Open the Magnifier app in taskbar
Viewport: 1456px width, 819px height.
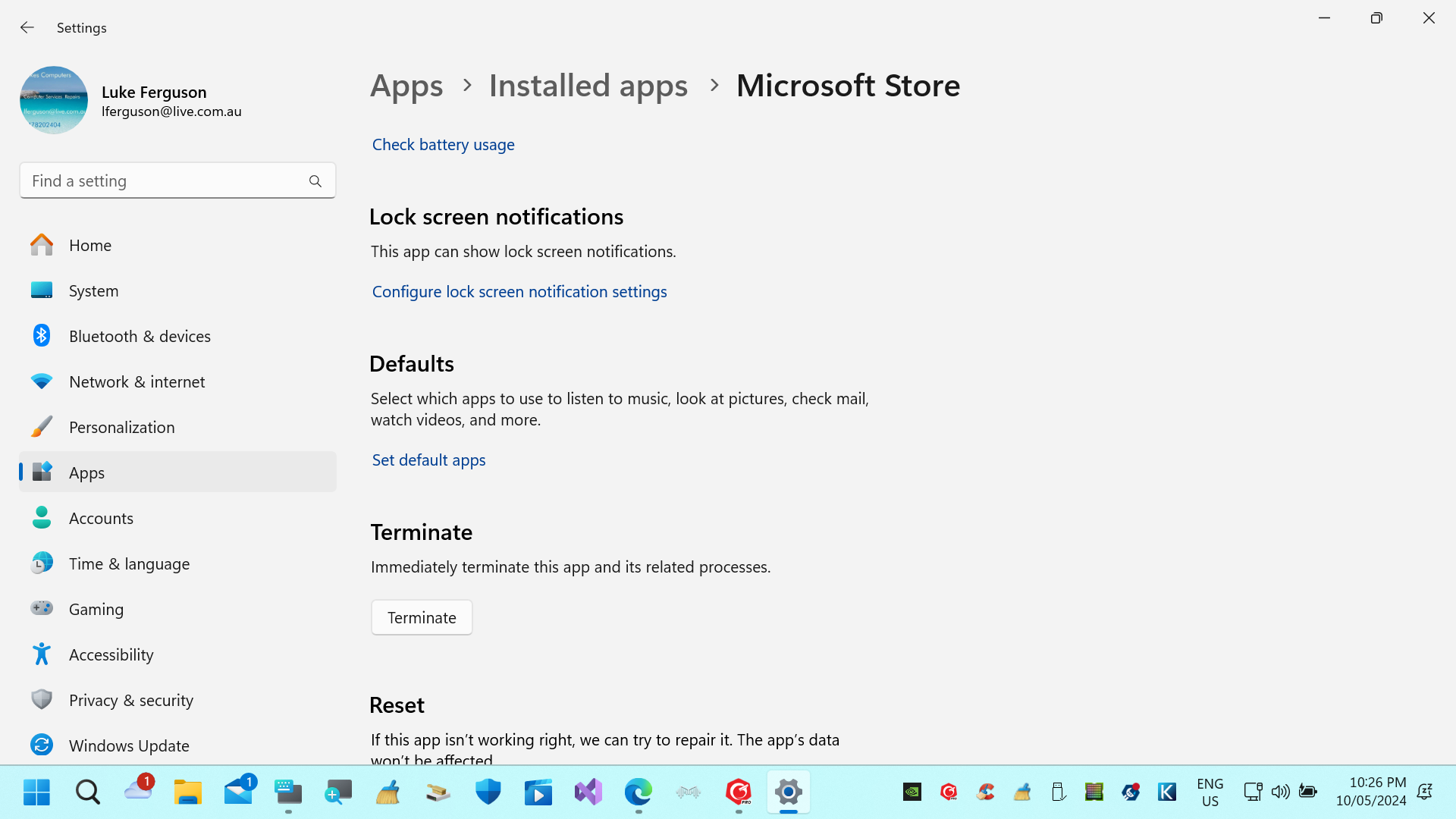[x=338, y=792]
